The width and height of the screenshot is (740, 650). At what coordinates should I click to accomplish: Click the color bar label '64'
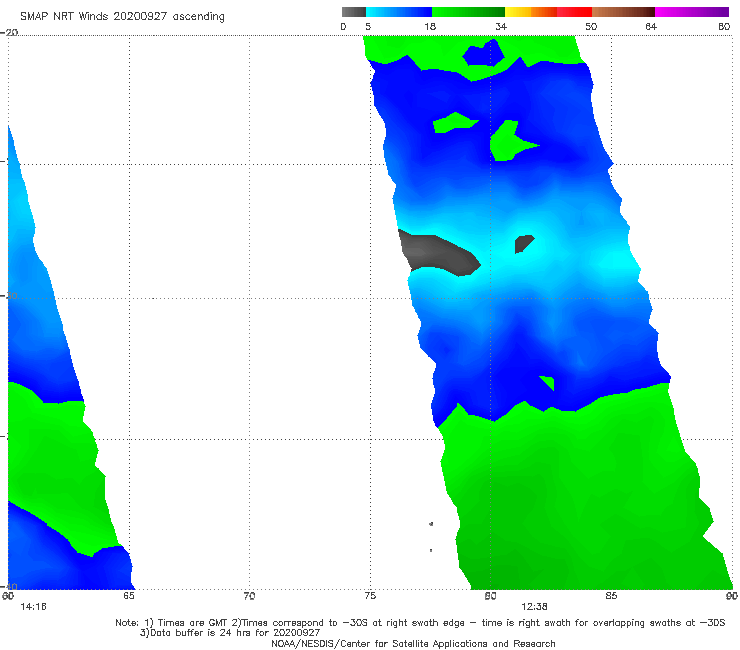click(651, 26)
